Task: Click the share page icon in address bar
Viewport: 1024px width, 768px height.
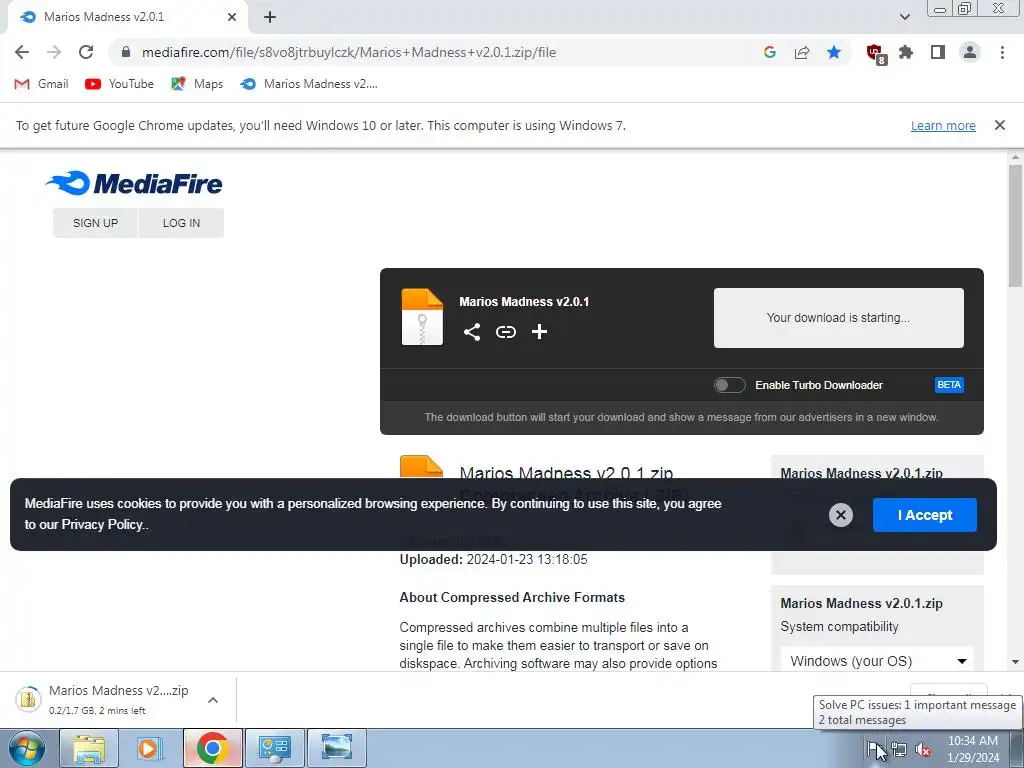Action: pyautogui.click(x=802, y=52)
